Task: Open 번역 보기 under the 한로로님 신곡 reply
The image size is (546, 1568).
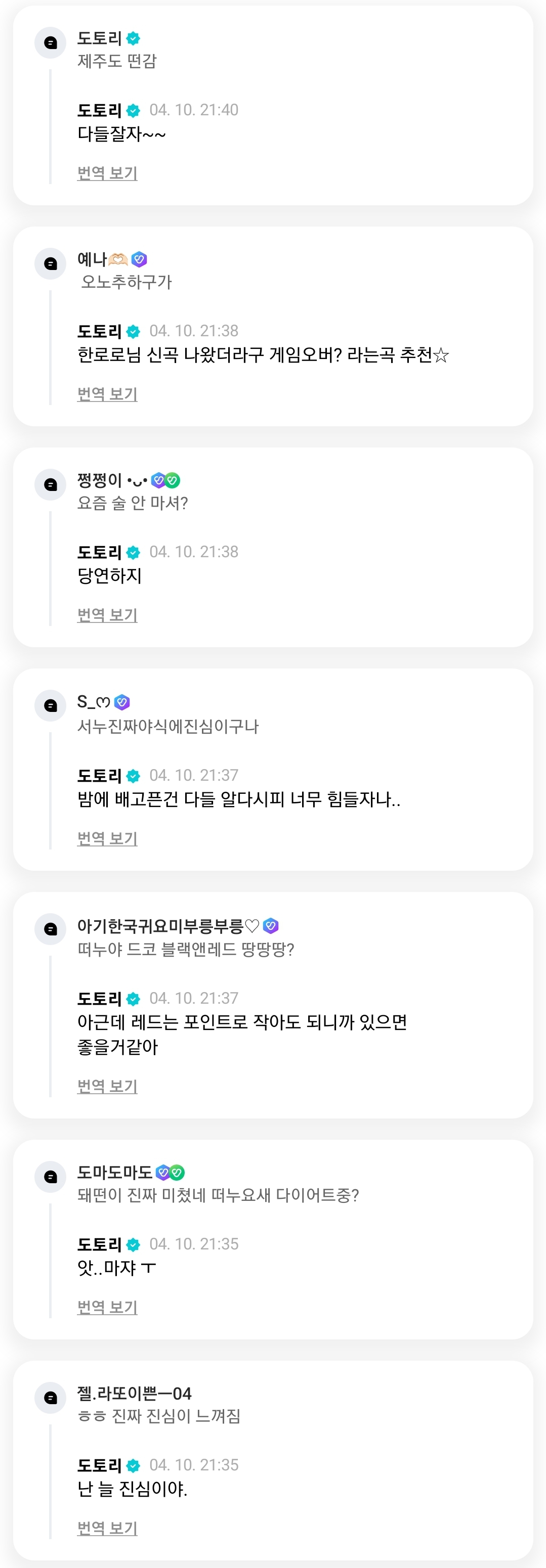Action: 107,394
